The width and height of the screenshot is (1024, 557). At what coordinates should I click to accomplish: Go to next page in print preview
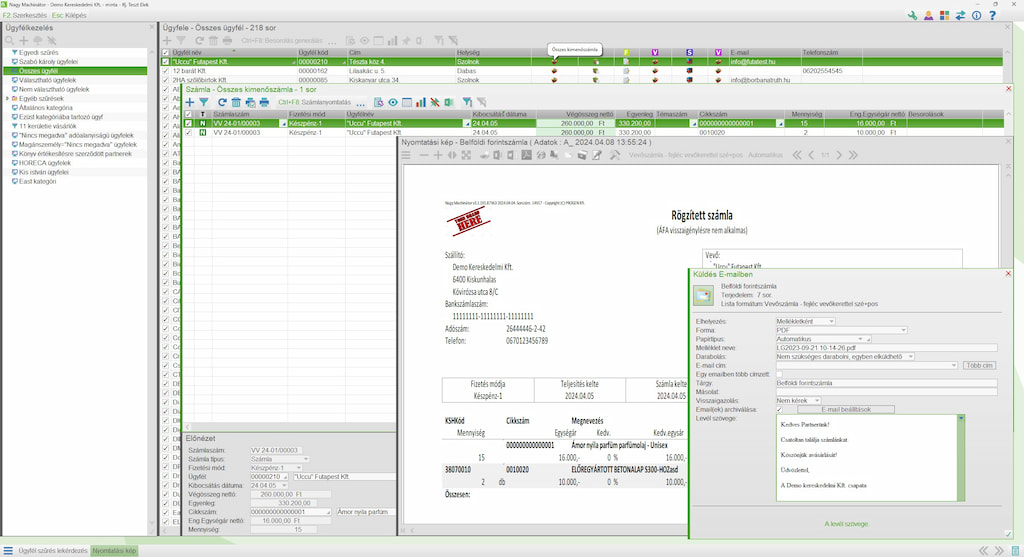[x=840, y=155]
